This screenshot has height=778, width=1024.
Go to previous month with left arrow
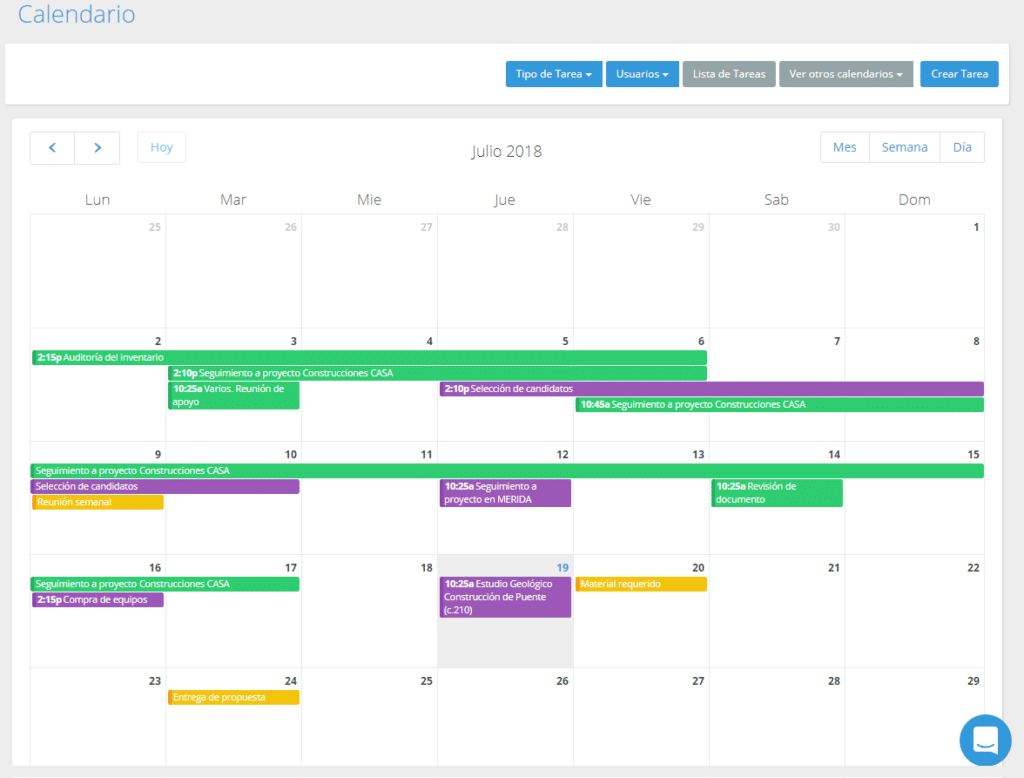tap(52, 148)
